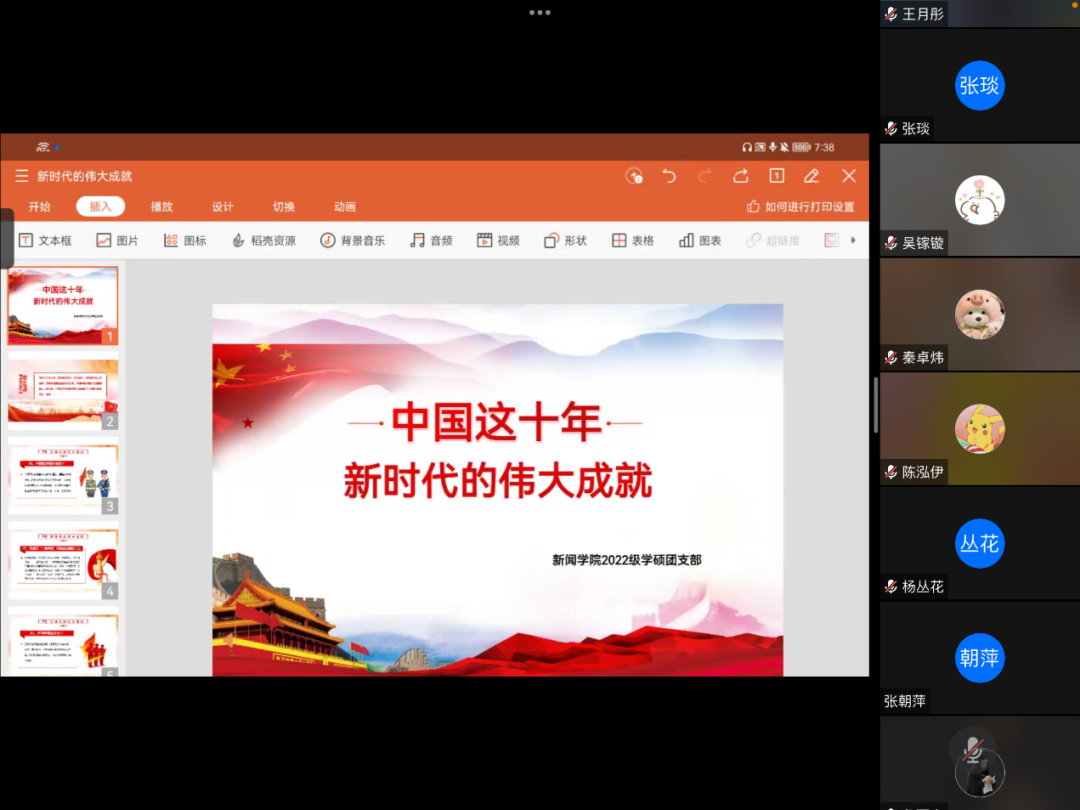This screenshot has width=1080, height=810.
Task: Click 张朝萍 blue avatar labeled 朝萍
Action: [x=979, y=658]
